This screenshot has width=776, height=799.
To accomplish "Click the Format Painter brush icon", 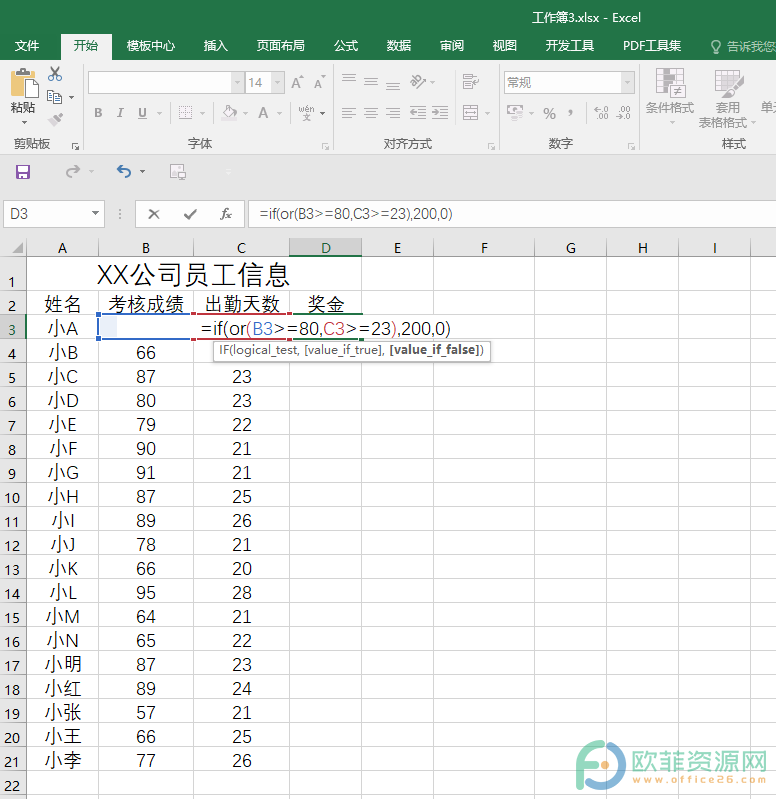I will (55, 120).
